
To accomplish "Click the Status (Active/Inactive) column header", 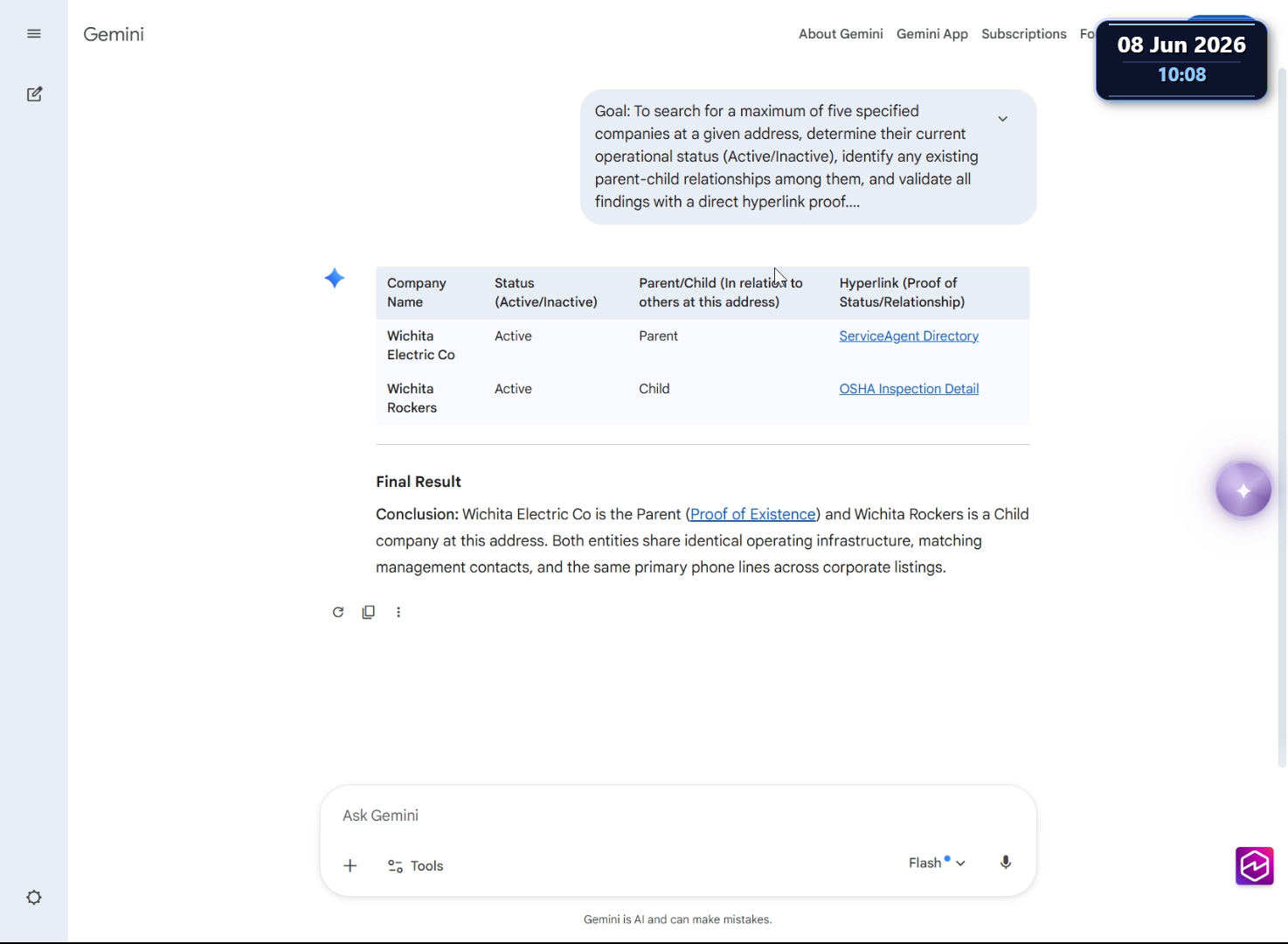I will [x=546, y=293].
